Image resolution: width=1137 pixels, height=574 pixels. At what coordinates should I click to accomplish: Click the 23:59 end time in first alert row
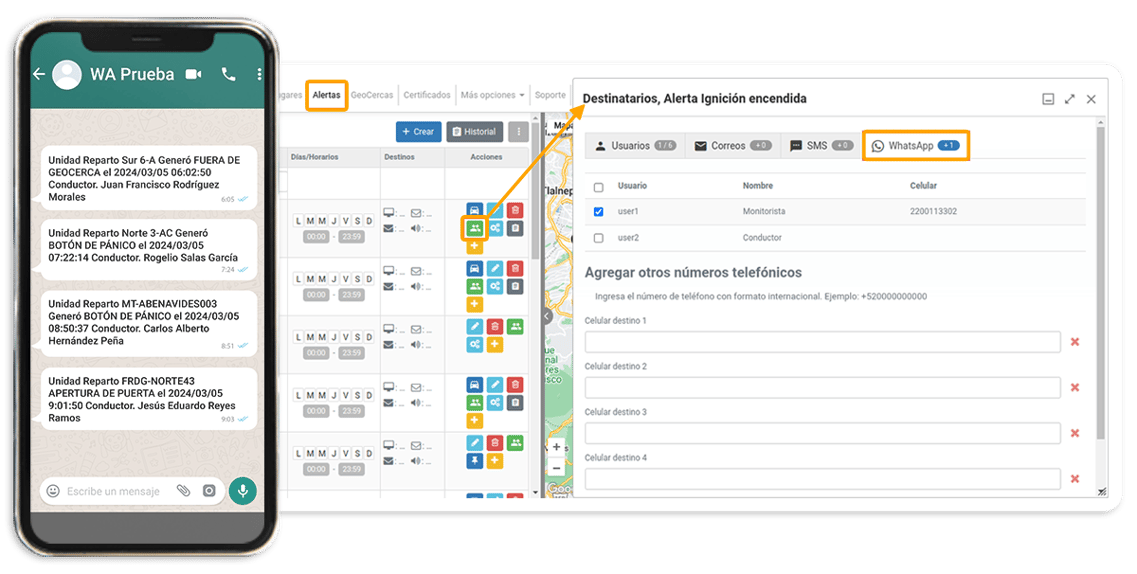point(352,236)
